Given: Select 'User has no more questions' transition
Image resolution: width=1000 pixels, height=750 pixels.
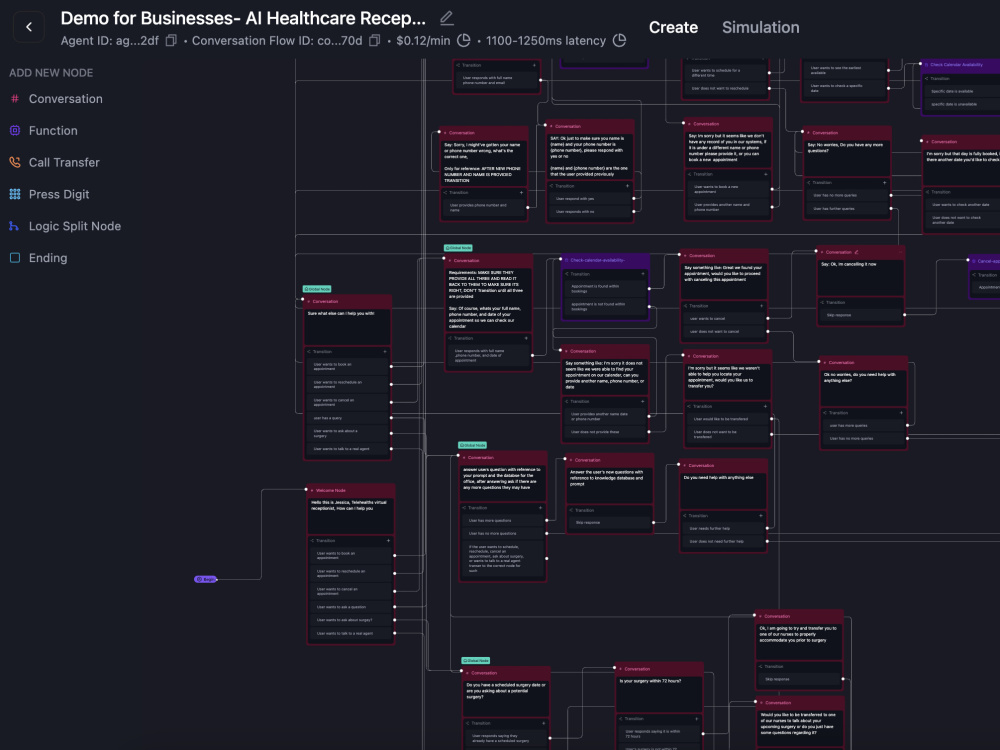Looking at the screenshot, I should tap(503, 533).
